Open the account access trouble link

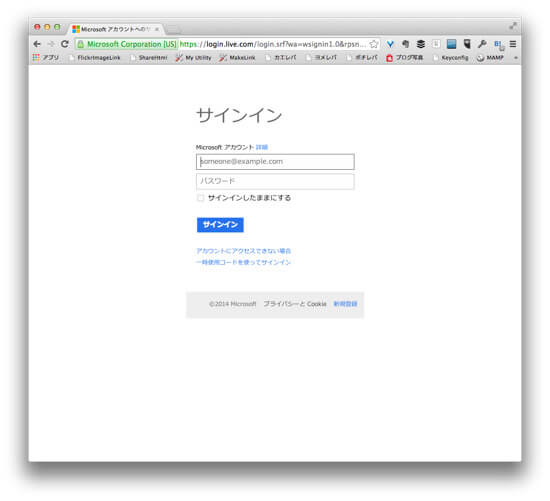[243, 251]
